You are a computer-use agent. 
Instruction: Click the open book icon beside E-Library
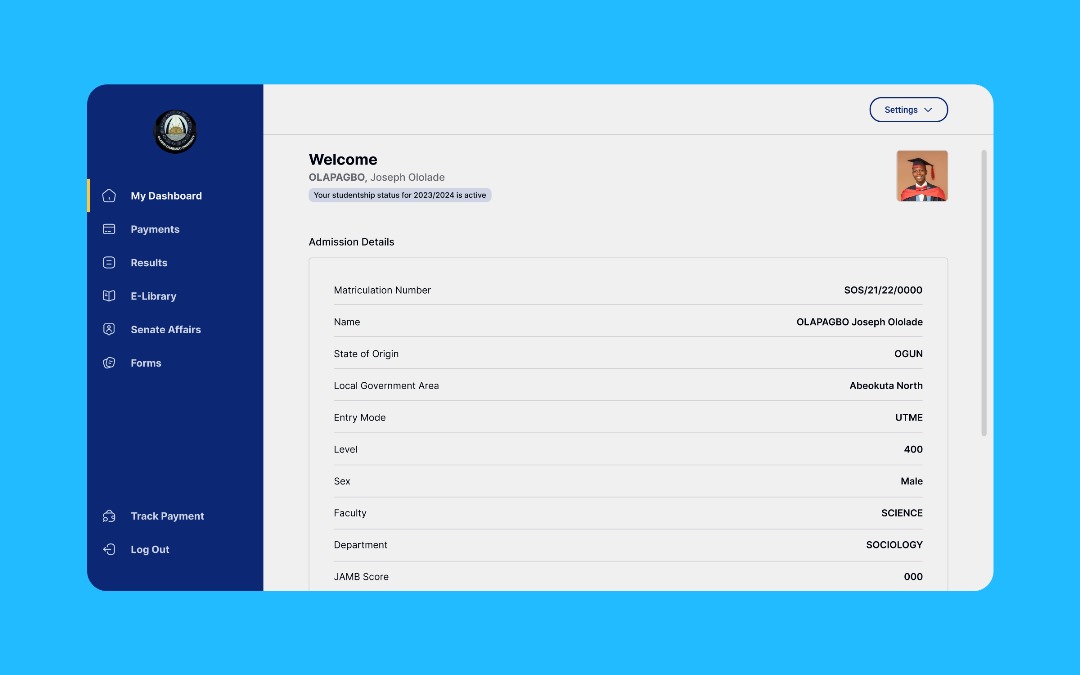click(109, 295)
